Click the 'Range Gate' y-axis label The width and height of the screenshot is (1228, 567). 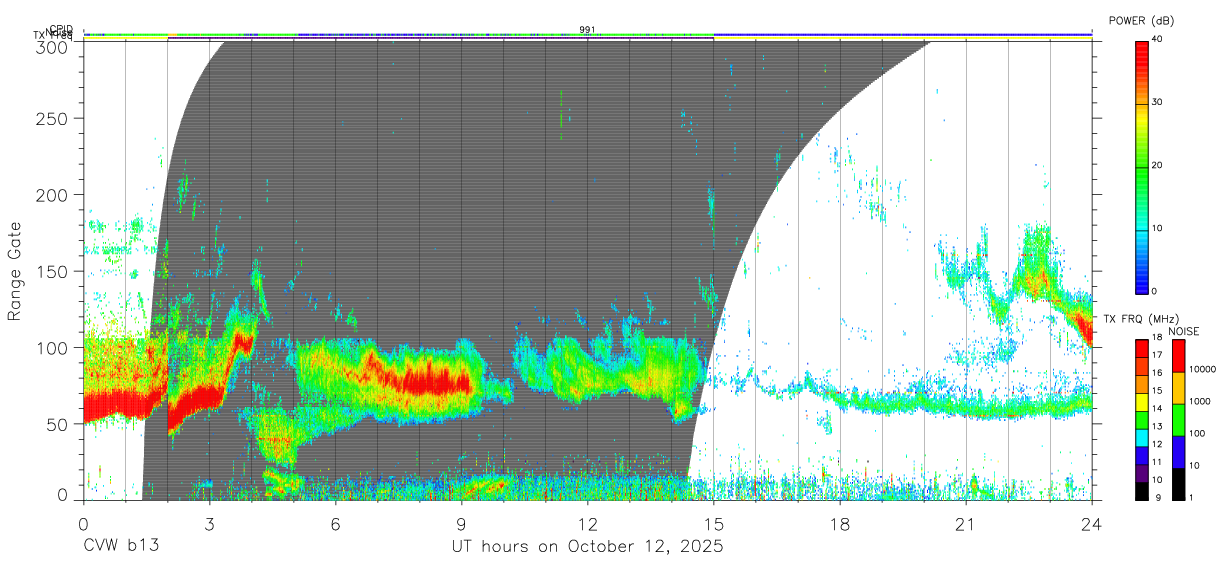coord(15,272)
